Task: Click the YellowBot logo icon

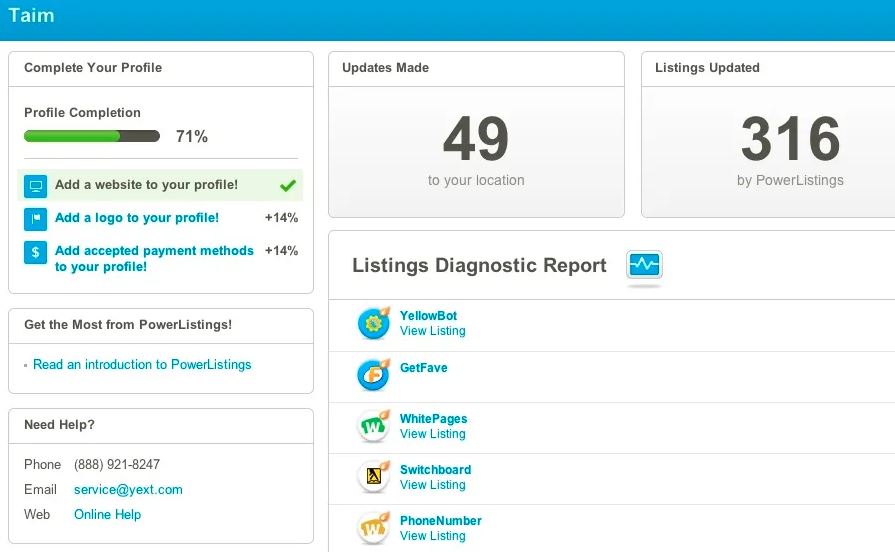Action: pyautogui.click(x=374, y=323)
